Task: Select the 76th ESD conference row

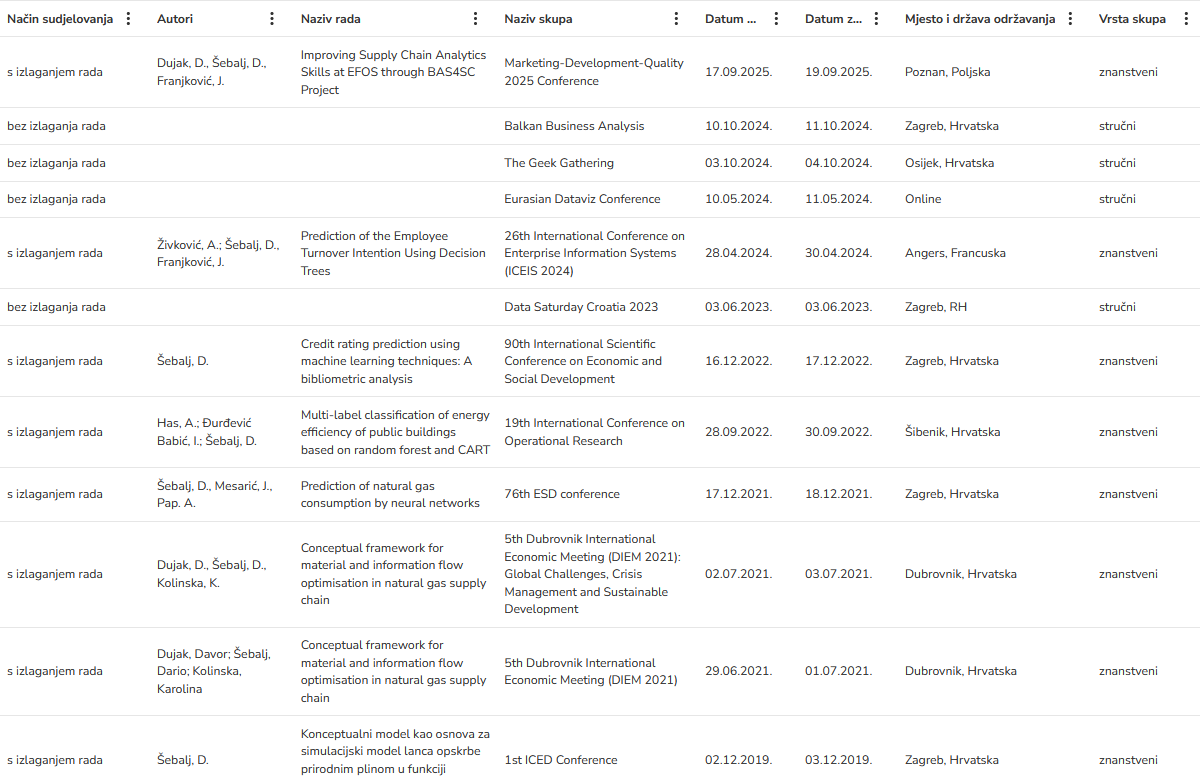Action: tap(562, 494)
